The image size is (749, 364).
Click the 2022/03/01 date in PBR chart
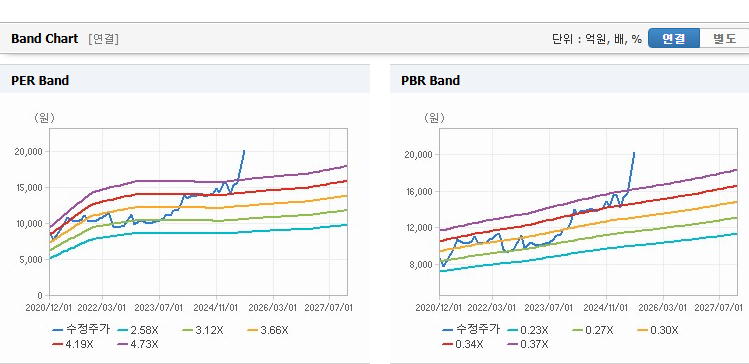click(492, 308)
